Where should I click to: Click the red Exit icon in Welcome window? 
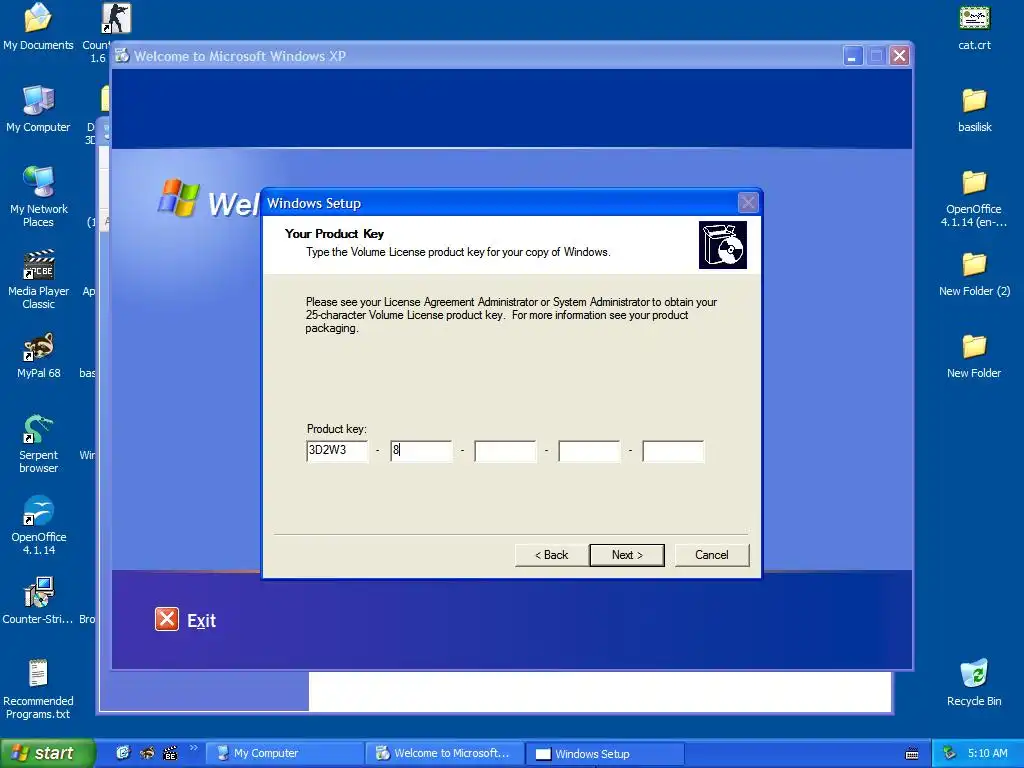coord(167,619)
